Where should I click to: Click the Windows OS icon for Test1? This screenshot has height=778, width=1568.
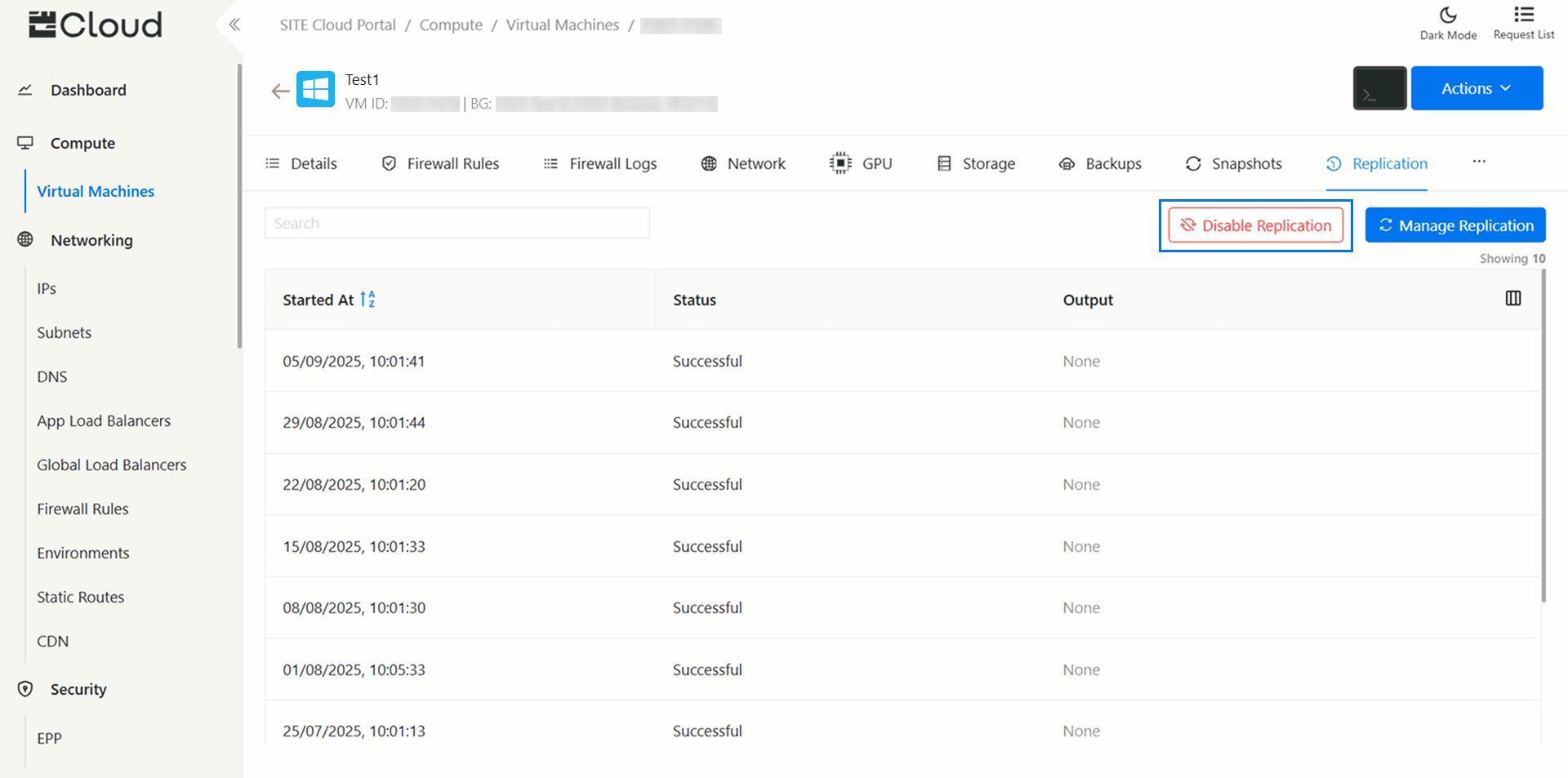coord(315,90)
